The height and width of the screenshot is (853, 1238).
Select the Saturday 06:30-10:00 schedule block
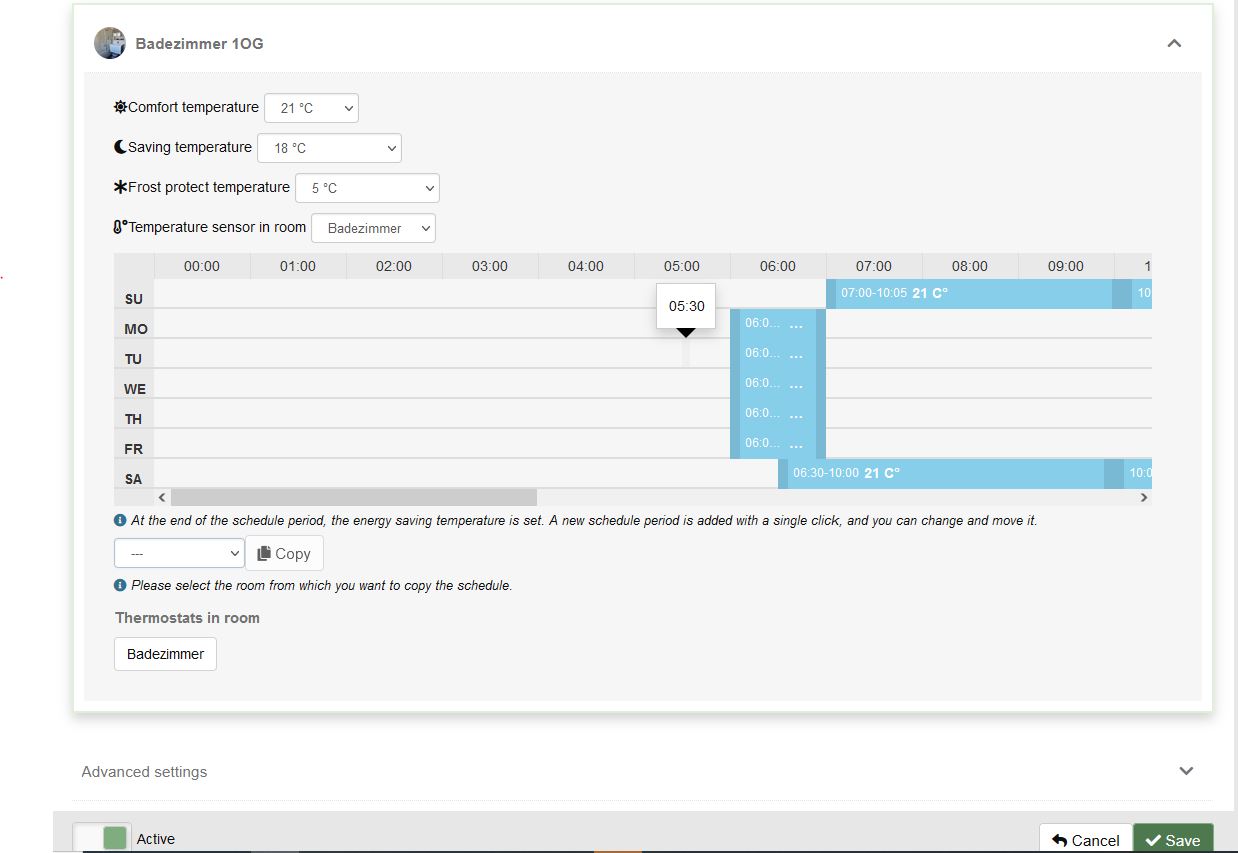pos(940,473)
